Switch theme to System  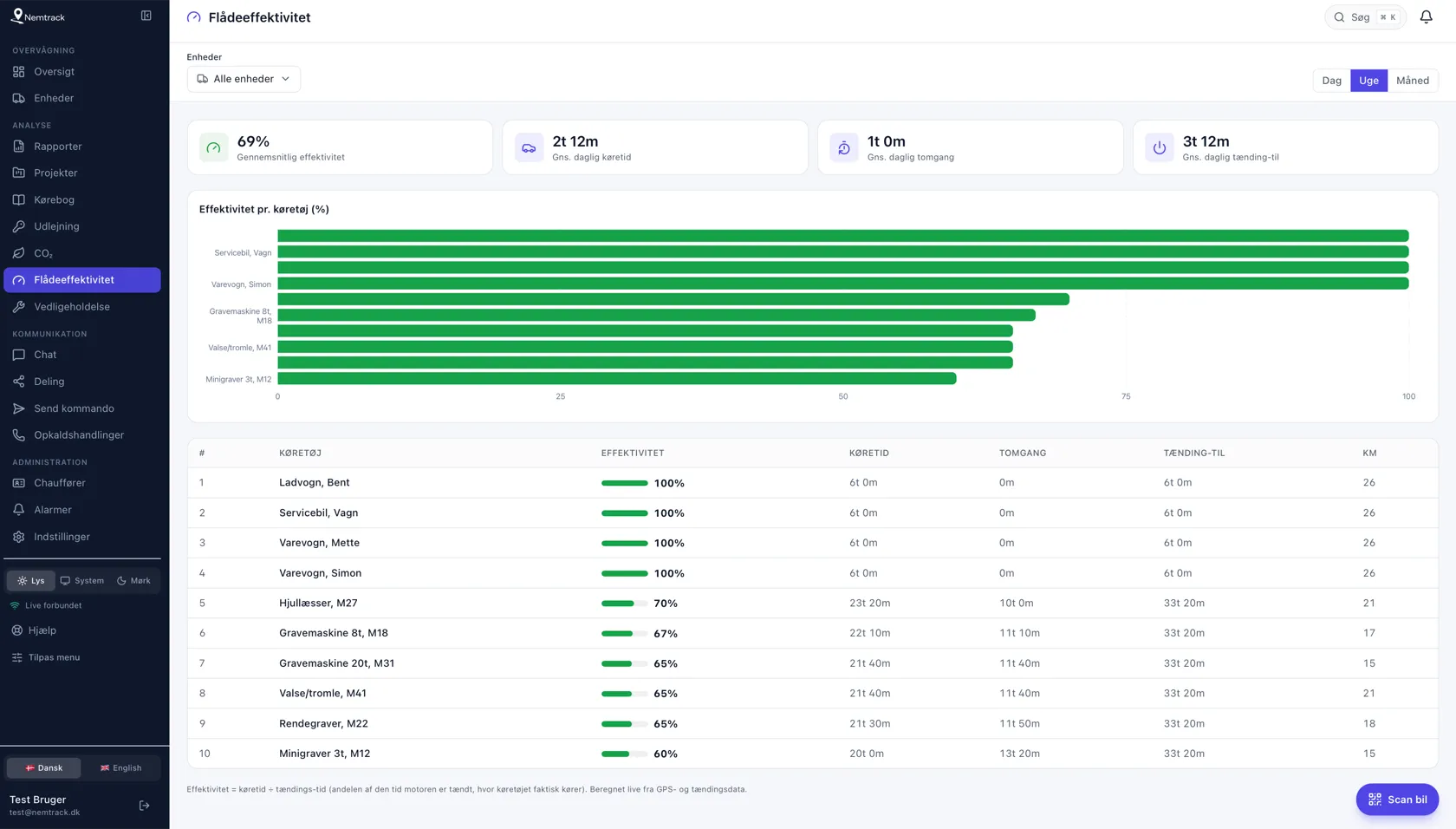point(82,581)
